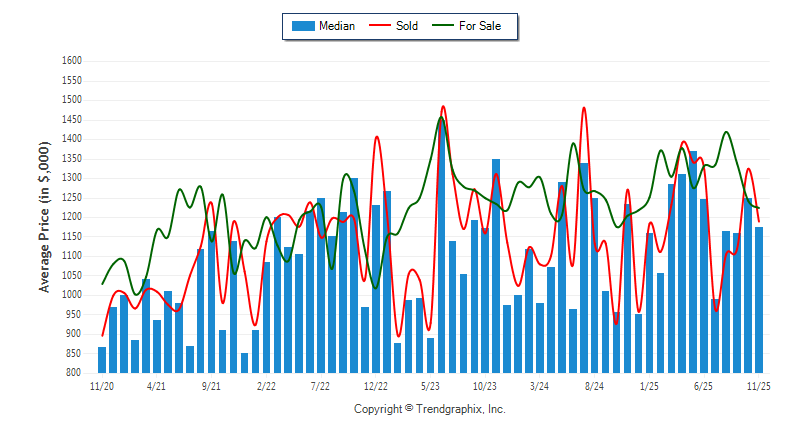The width and height of the screenshot is (800, 434).
Task: Click the red Sold line legend marker
Action: pos(379,26)
